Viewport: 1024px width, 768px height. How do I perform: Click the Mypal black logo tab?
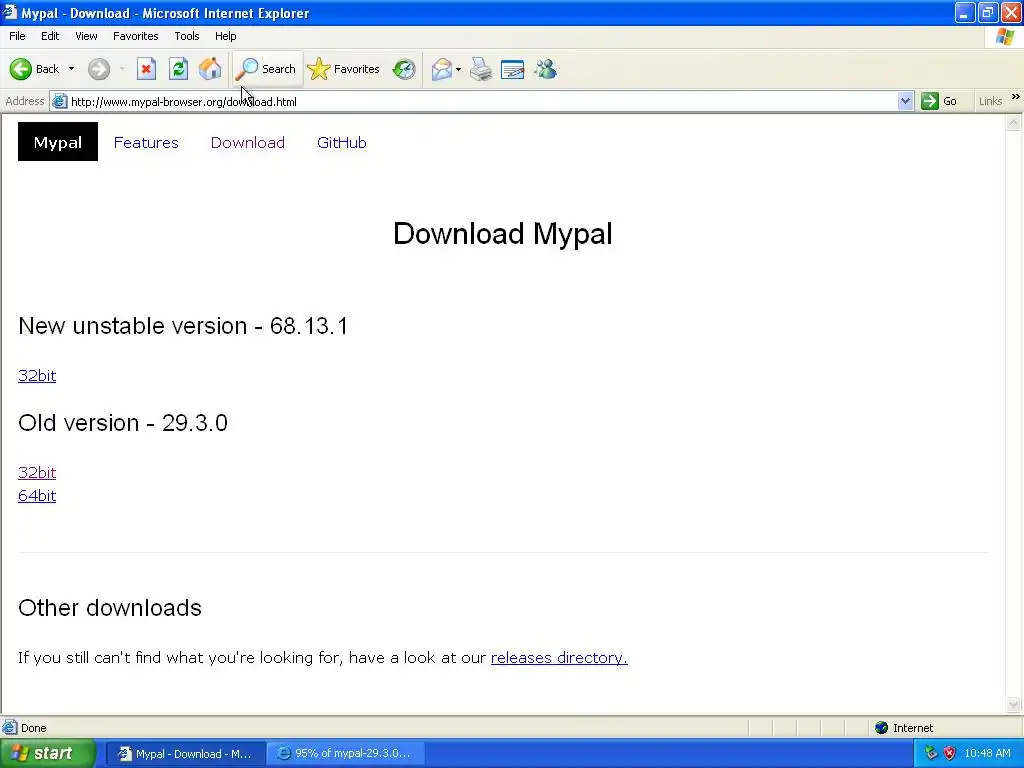tap(57, 142)
